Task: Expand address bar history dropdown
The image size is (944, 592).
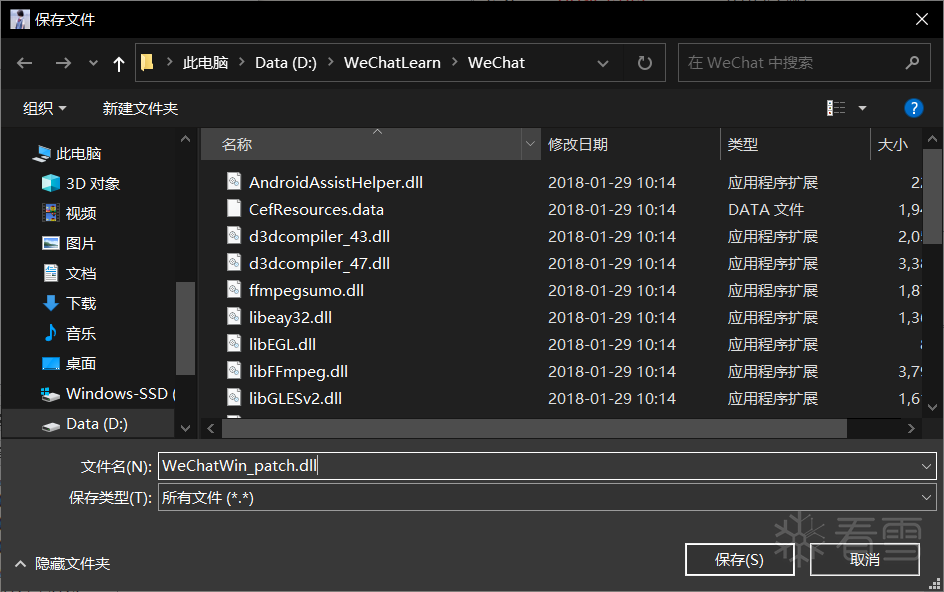Action: point(603,63)
